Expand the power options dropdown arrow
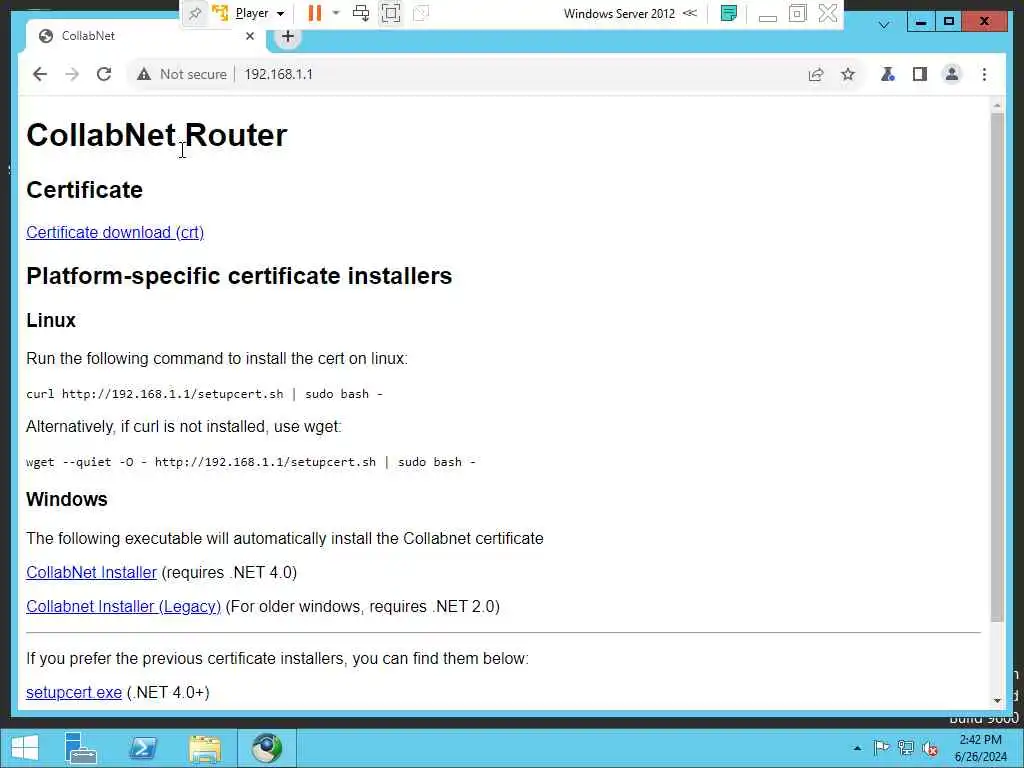 coord(336,13)
